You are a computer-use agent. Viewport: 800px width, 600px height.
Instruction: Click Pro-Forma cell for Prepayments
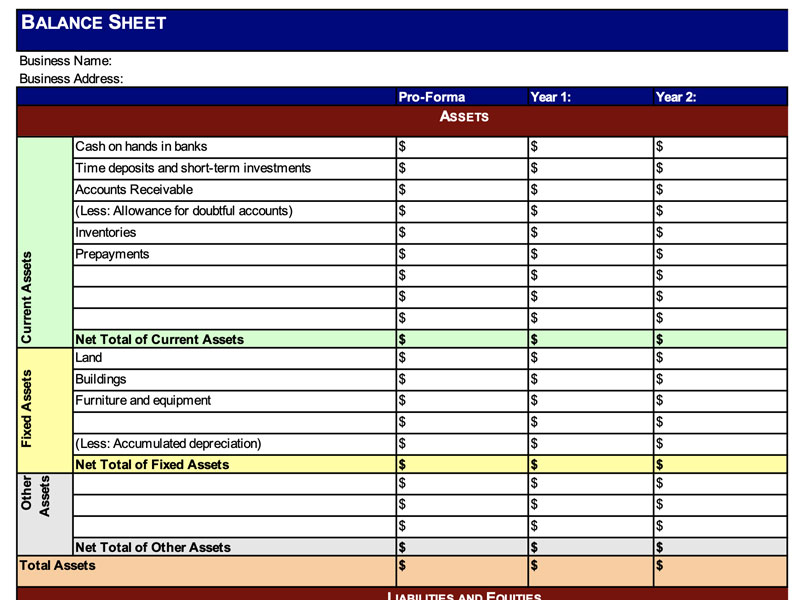(462, 254)
